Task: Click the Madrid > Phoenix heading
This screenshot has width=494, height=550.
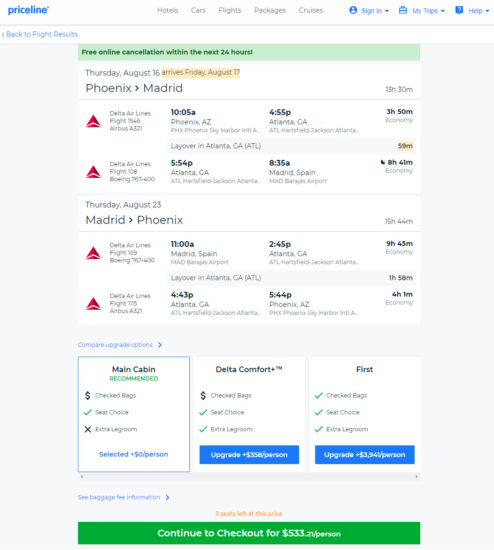Action: 134,220
